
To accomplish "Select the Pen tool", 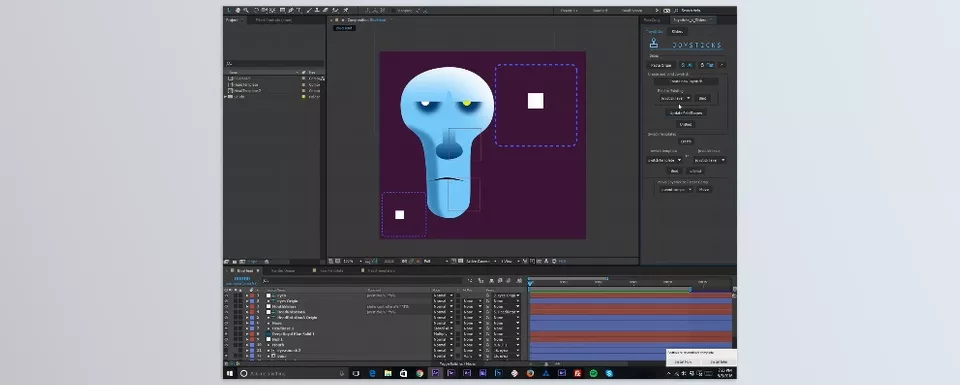I will 290,10.
